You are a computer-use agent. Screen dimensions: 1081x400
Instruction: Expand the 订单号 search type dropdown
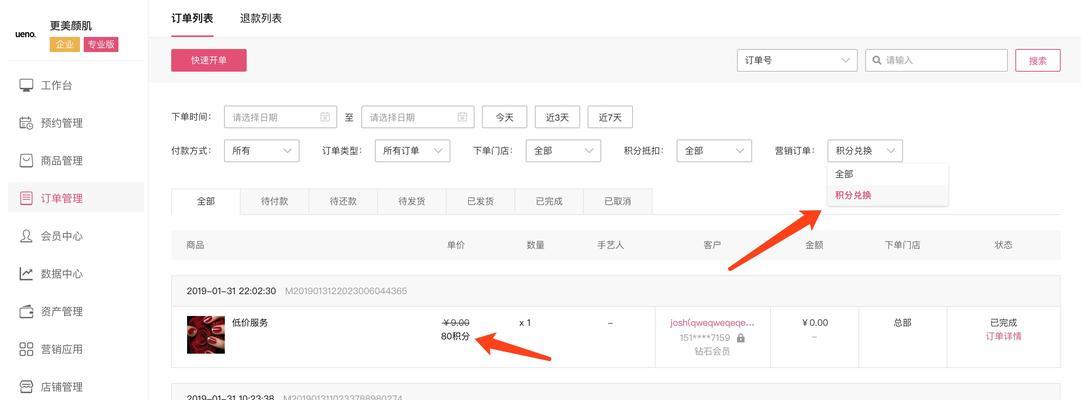click(797, 61)
